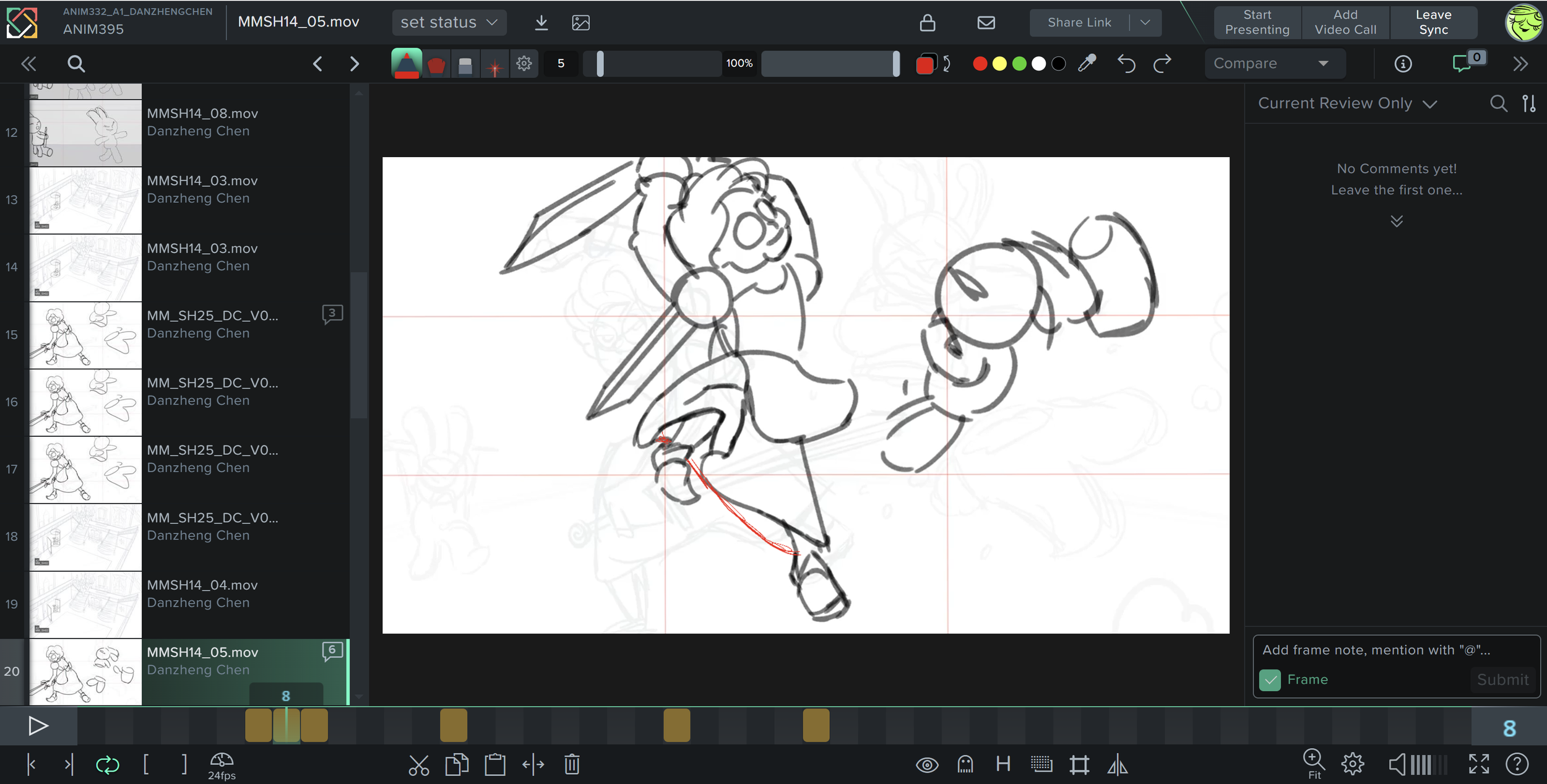The image size is (1547, 784).
Task: Click Add Video Call
Action: (1345, 22)
